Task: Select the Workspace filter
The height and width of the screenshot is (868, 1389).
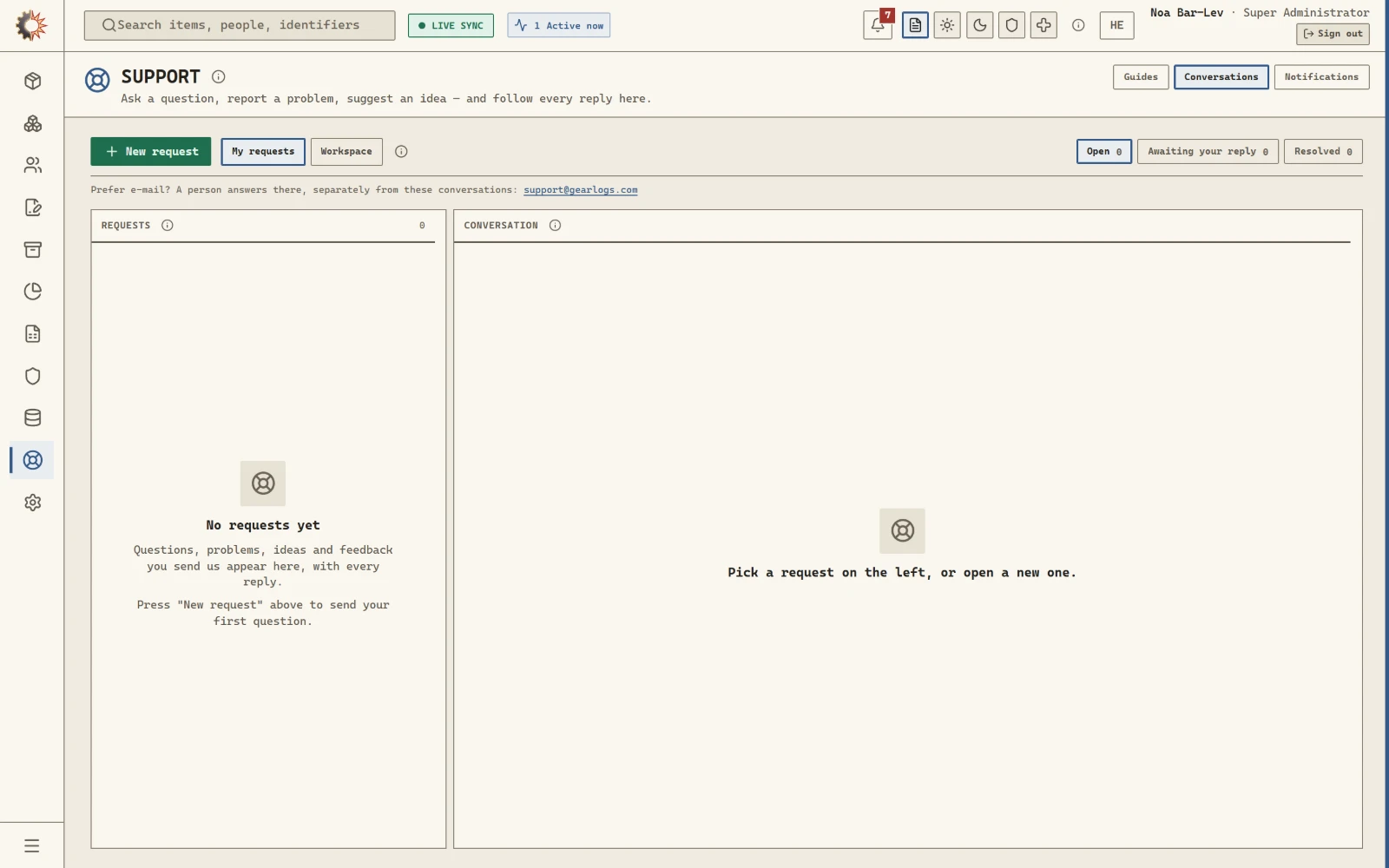Action: coord(346,152)
